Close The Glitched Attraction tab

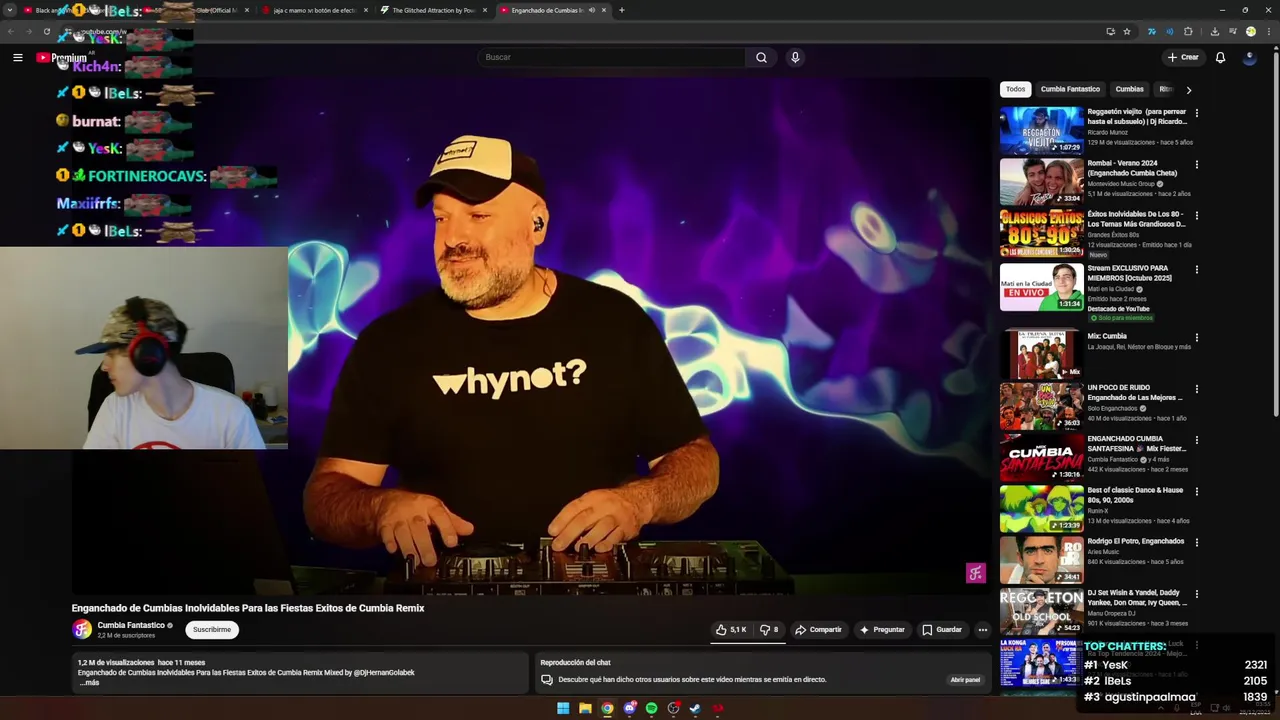coord(485,10)
